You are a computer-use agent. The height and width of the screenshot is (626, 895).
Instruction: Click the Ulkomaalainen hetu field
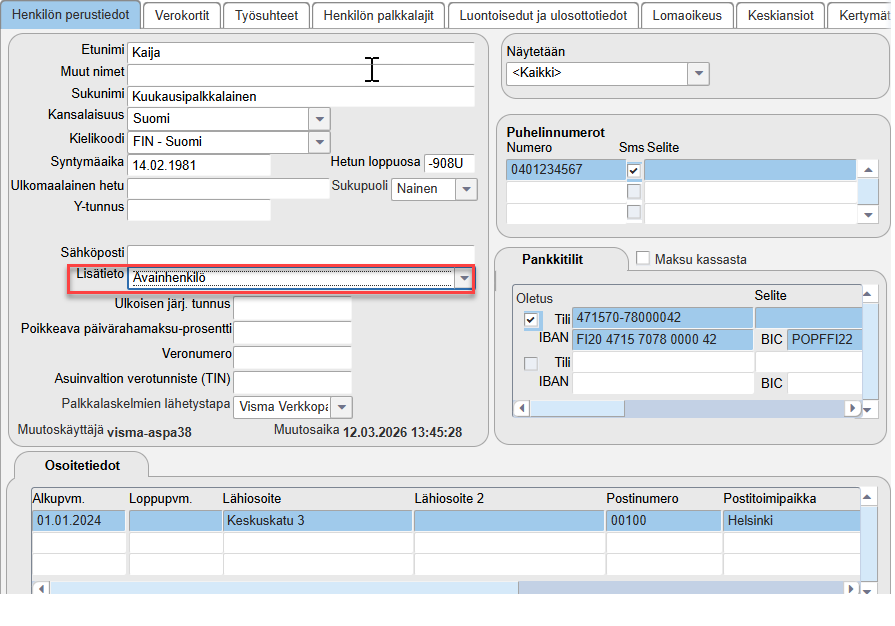pos(228,188)
